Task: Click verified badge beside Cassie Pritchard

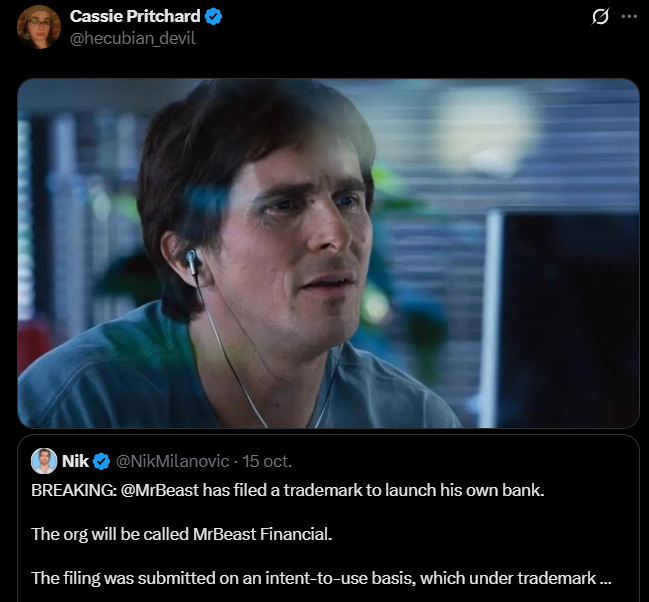Action: click(x=214, y=17)
